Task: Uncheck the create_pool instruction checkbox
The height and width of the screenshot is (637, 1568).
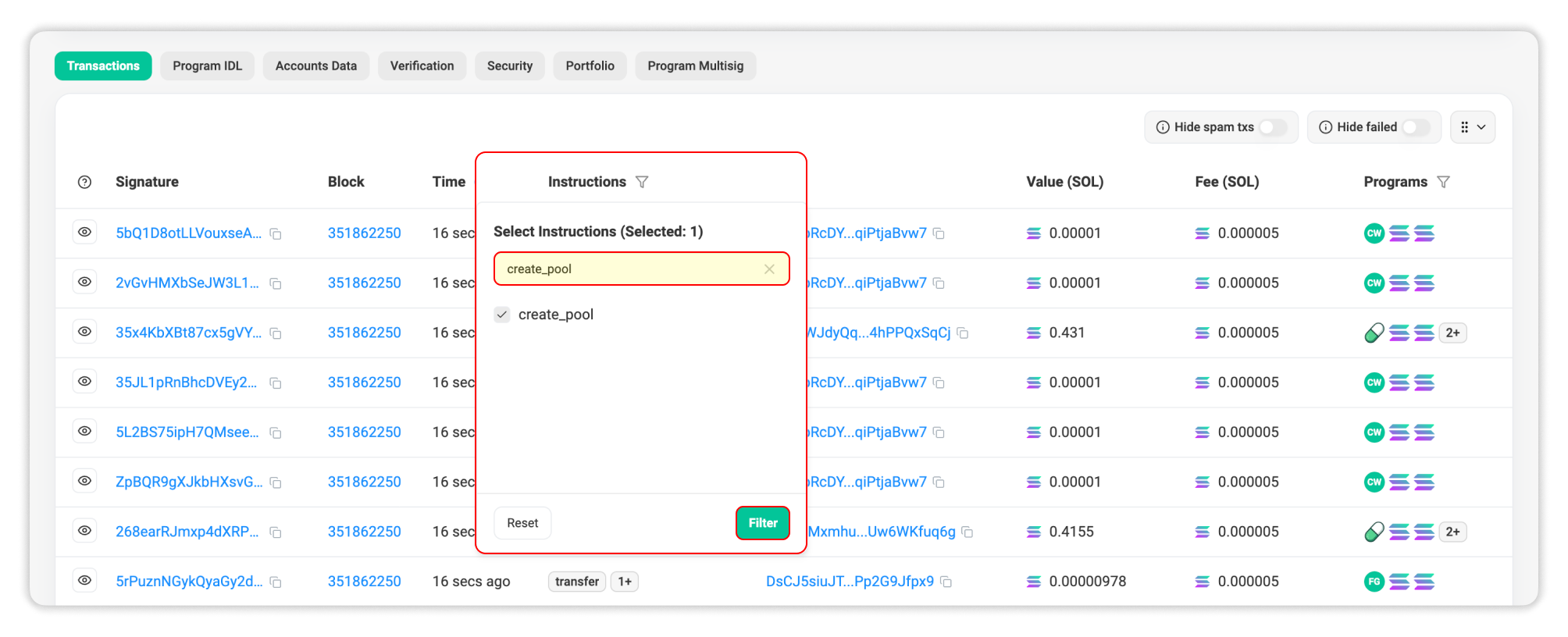Action: click(502, 315)
